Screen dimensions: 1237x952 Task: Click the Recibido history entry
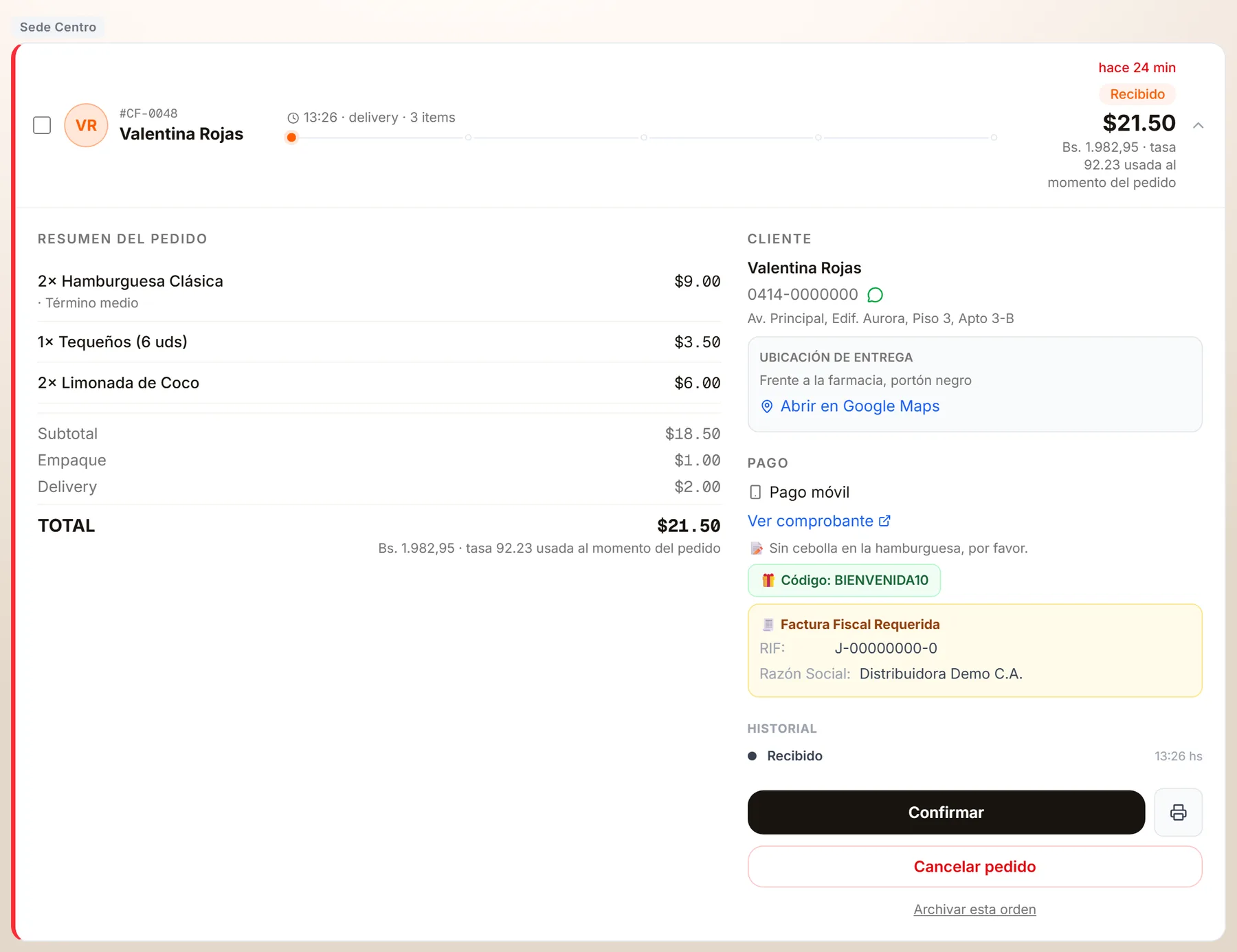pyautogui.click(x=974, y=756)
